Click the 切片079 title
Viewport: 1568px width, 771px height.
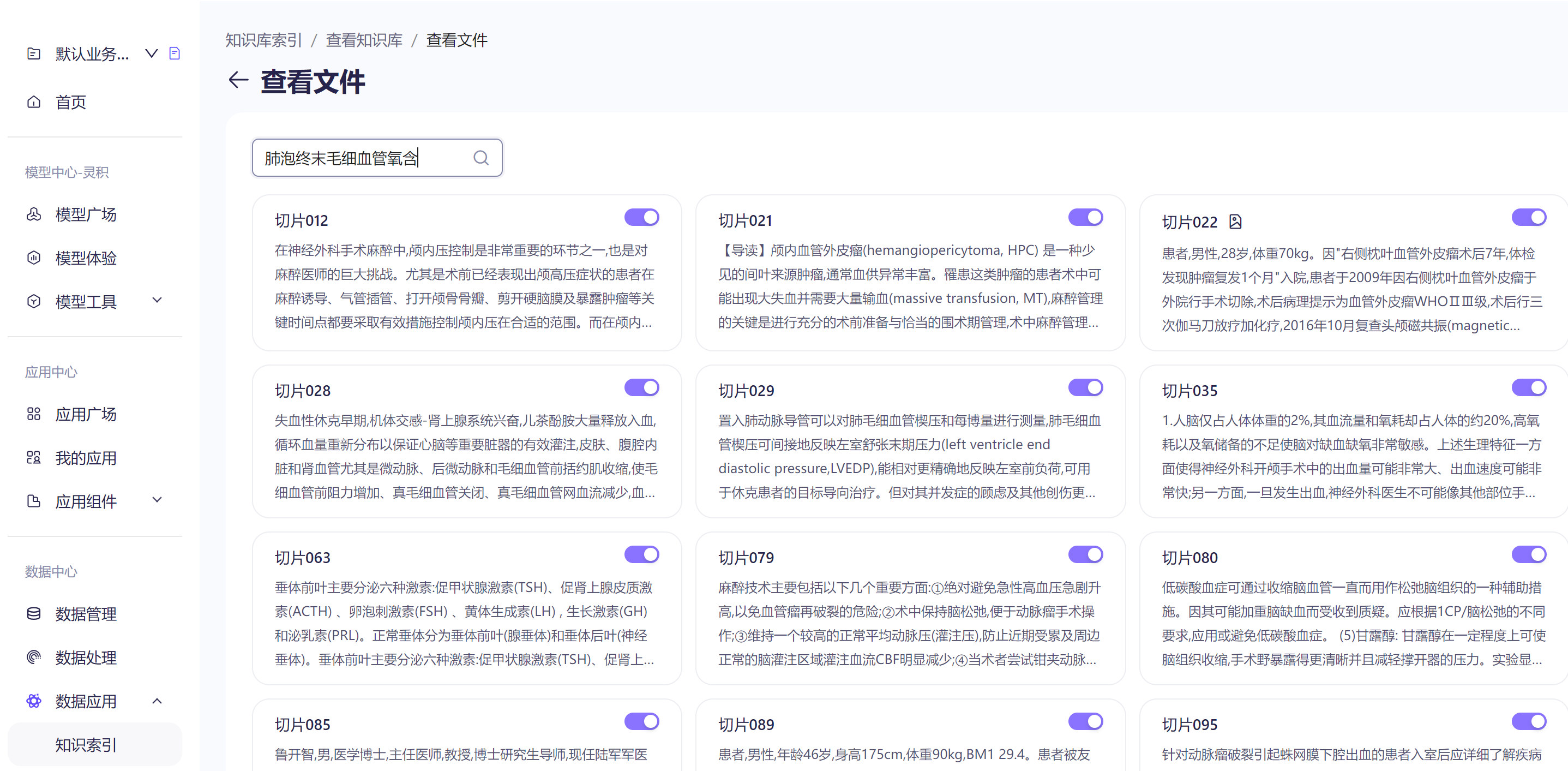(x=746, y=557)
